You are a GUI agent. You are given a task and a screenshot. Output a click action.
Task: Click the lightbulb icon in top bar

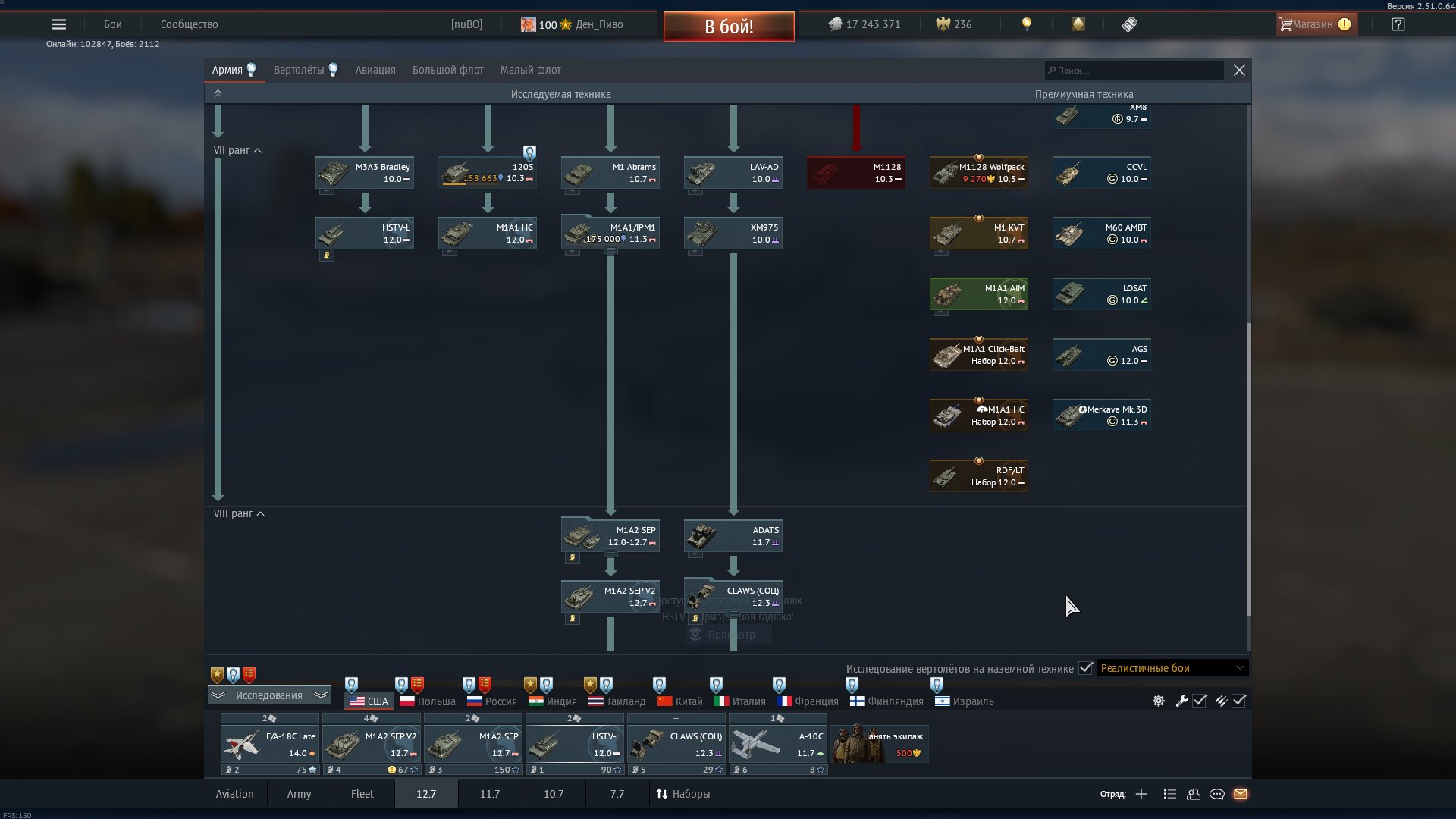pos(1027,24)
